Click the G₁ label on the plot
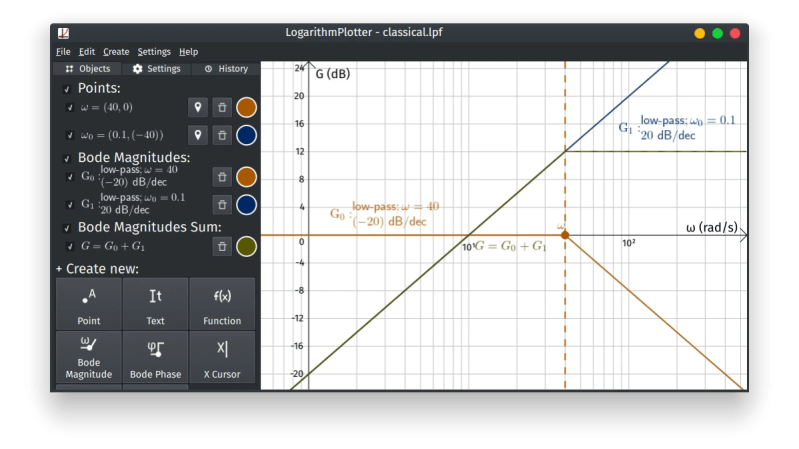The height and width of the screenshot is (449, 799). point(677,127)
